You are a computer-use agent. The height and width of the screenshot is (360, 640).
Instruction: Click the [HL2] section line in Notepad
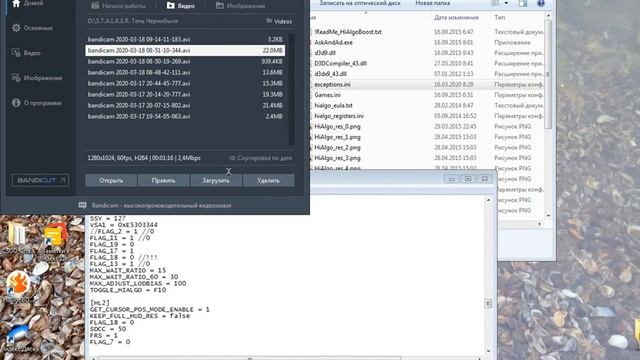click(x=100, y=303)
